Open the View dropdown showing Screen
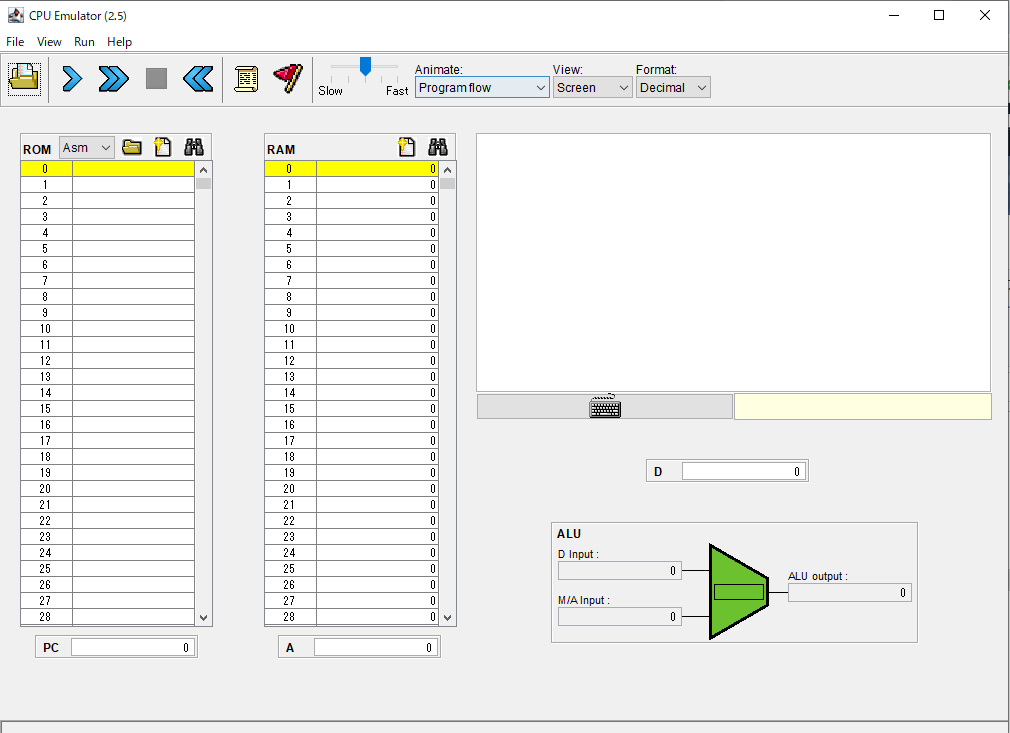1010x733 pixels. pyautogui.click(x=592, y=88)
